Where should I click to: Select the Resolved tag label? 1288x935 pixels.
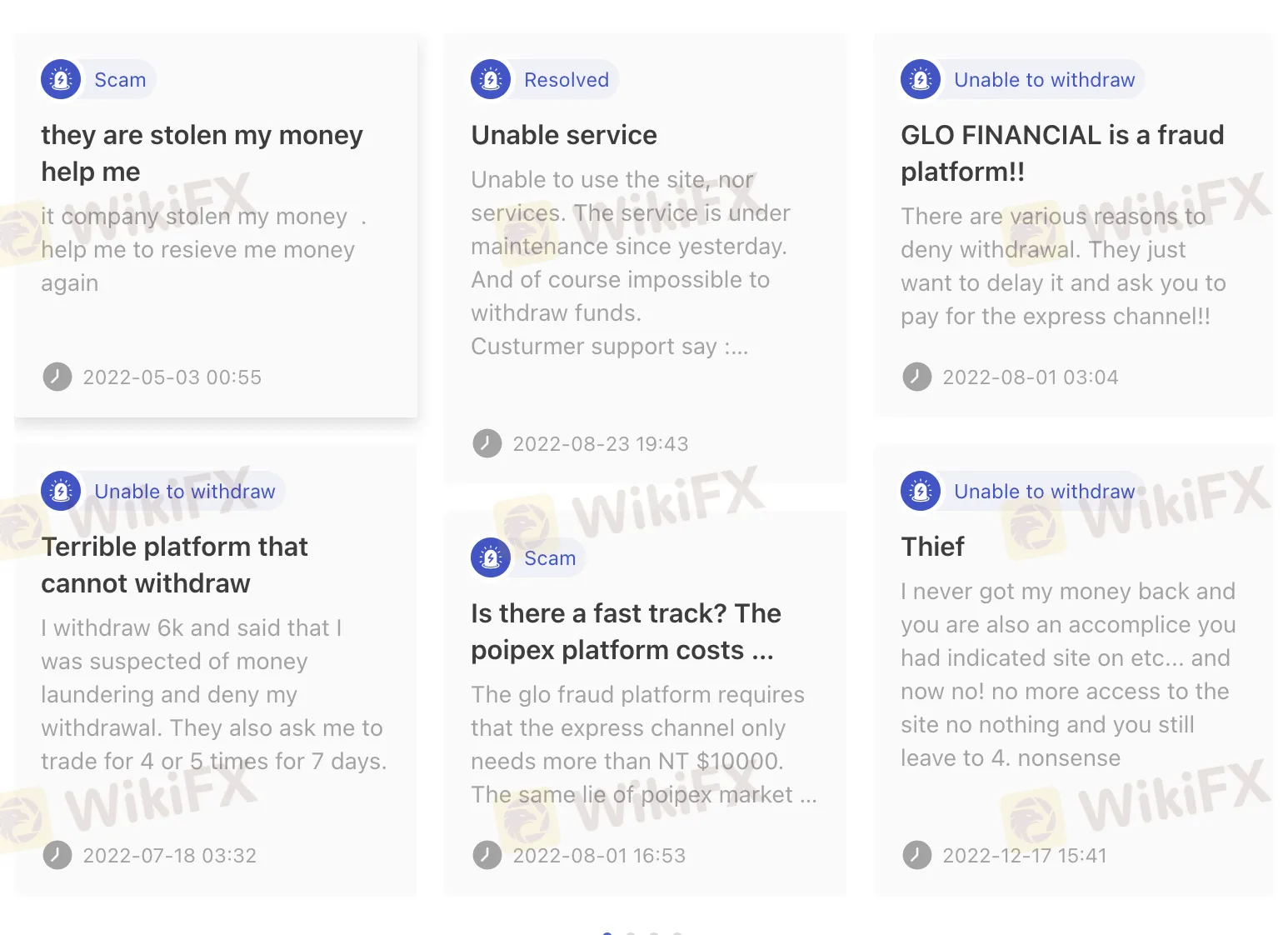coord(567,80)
